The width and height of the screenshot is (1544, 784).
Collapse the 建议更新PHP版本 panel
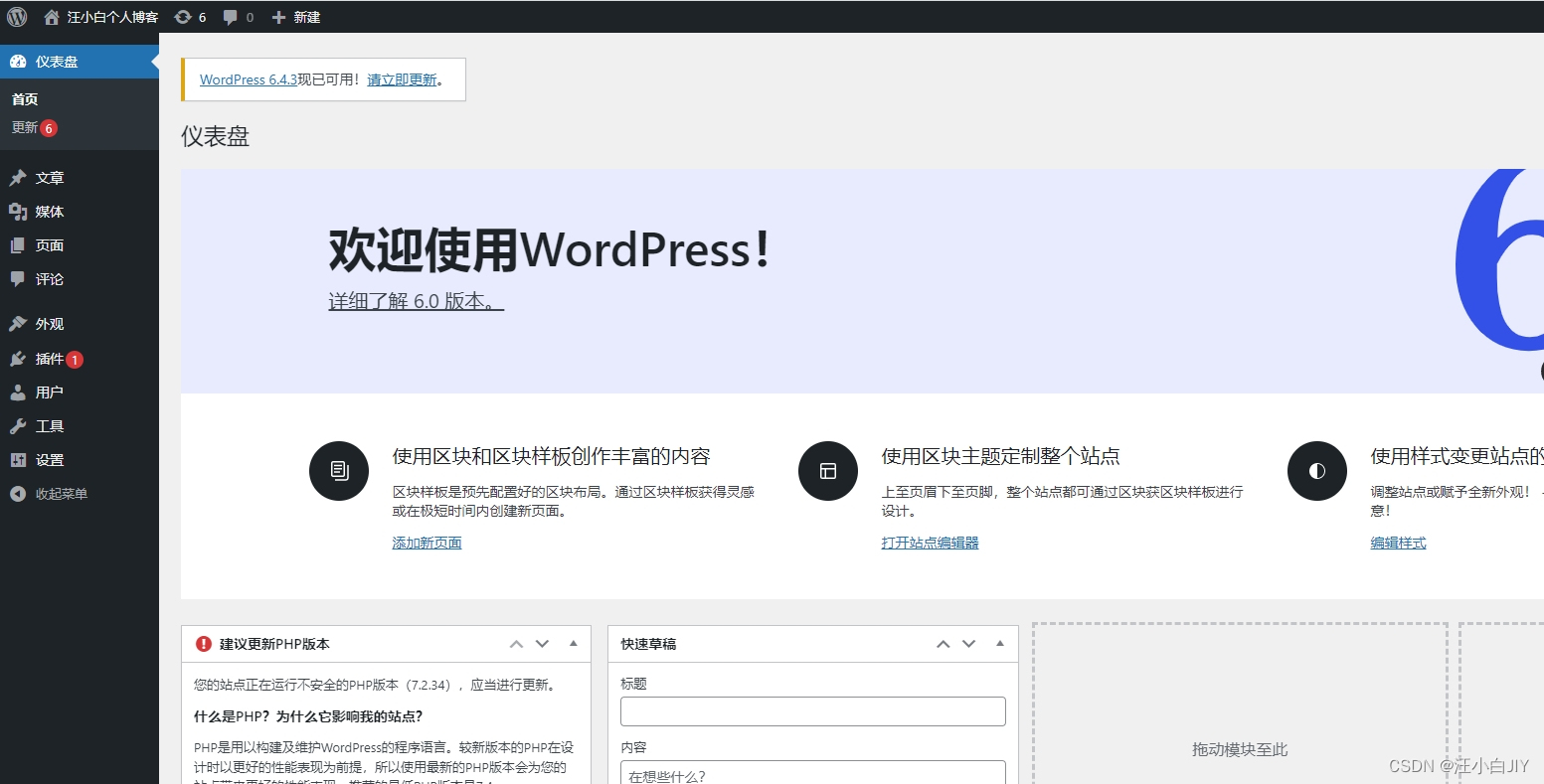574,644
